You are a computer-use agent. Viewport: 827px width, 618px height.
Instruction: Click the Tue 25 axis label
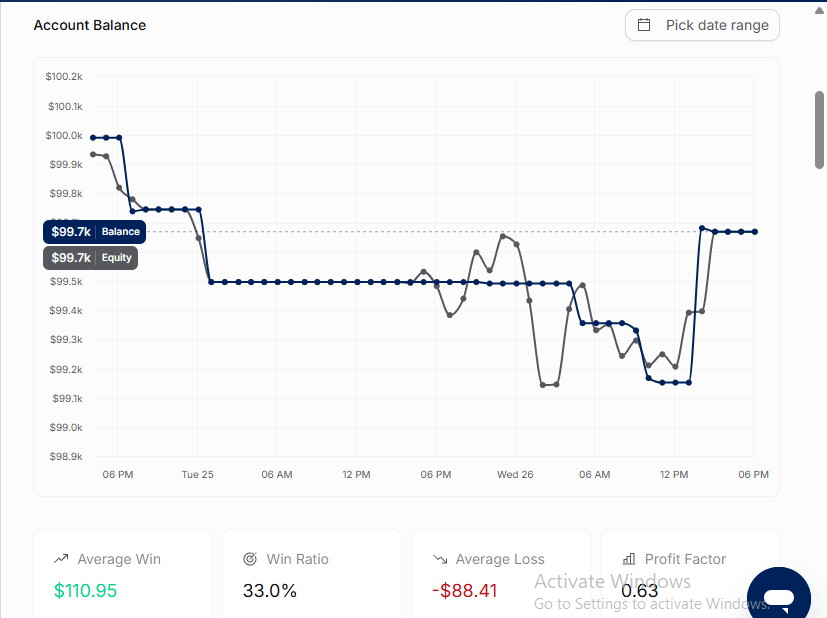[197, 474]
